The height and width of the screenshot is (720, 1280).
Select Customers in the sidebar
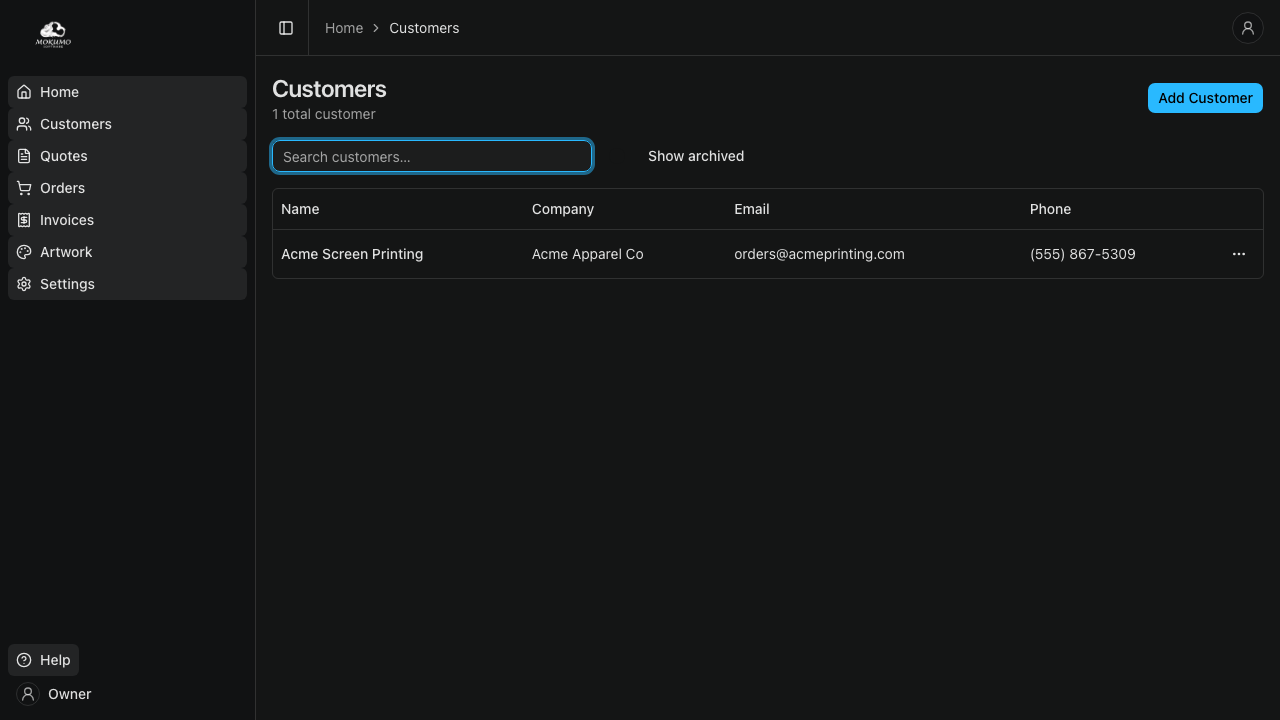tap(75, 124)
